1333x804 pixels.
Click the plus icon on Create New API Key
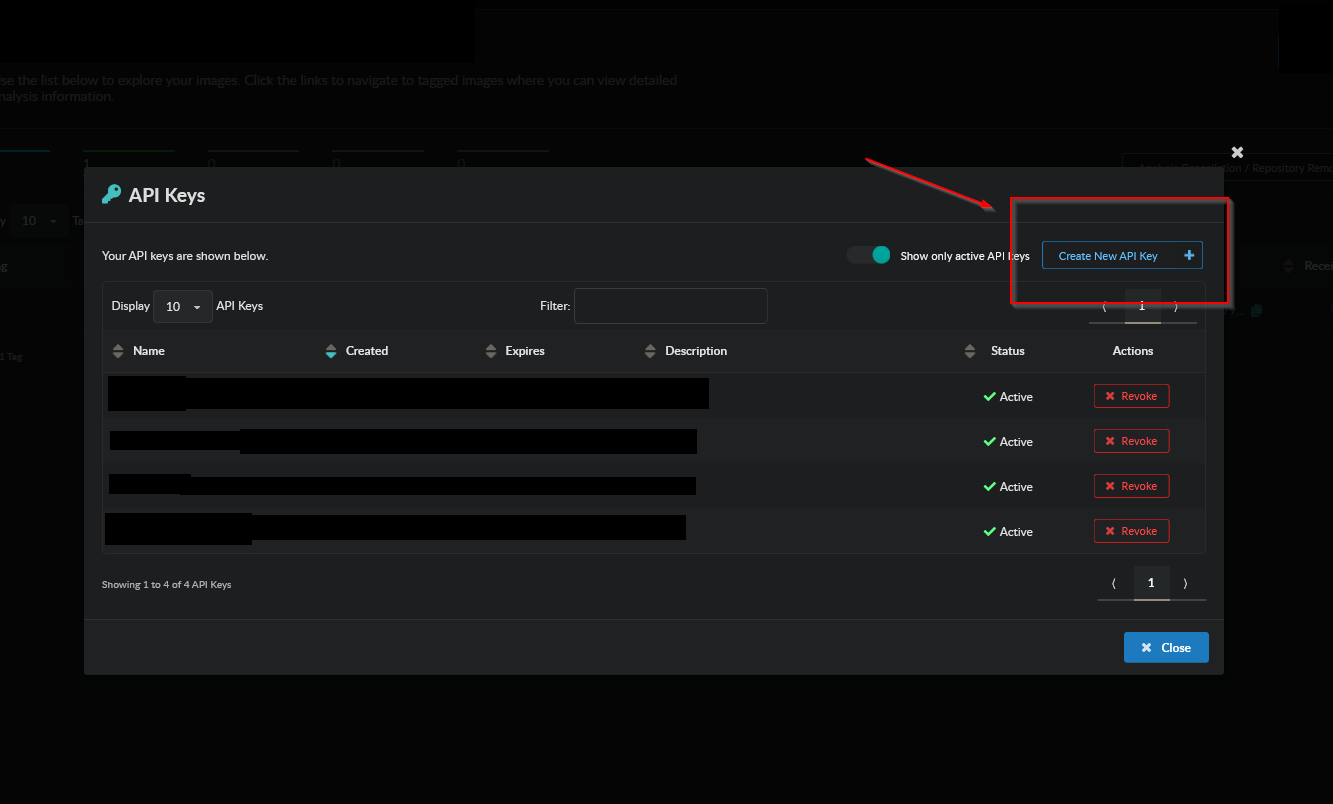(x=1189, y=255)
